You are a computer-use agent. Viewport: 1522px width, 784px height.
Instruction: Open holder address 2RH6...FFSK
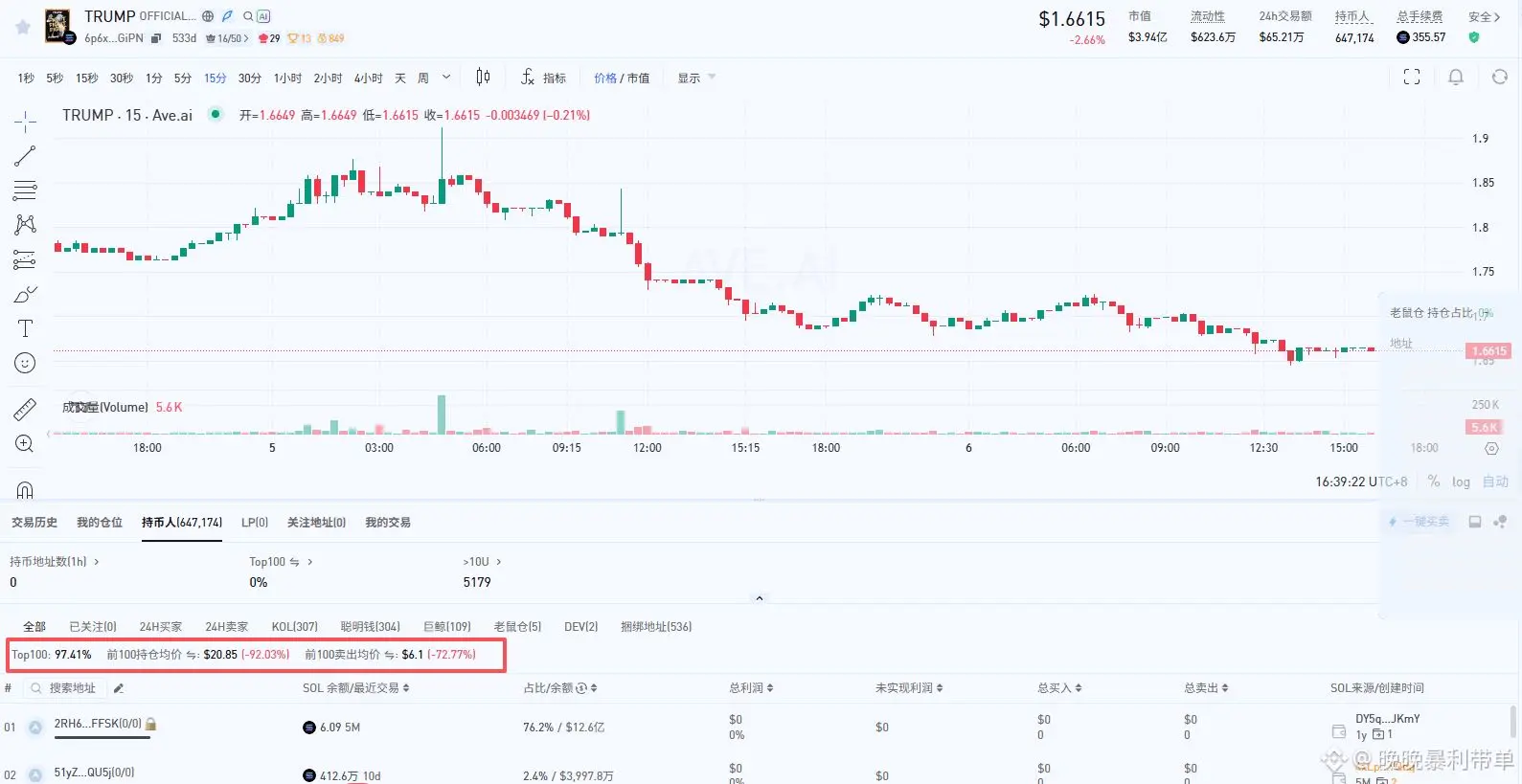(x=98, y=724)
